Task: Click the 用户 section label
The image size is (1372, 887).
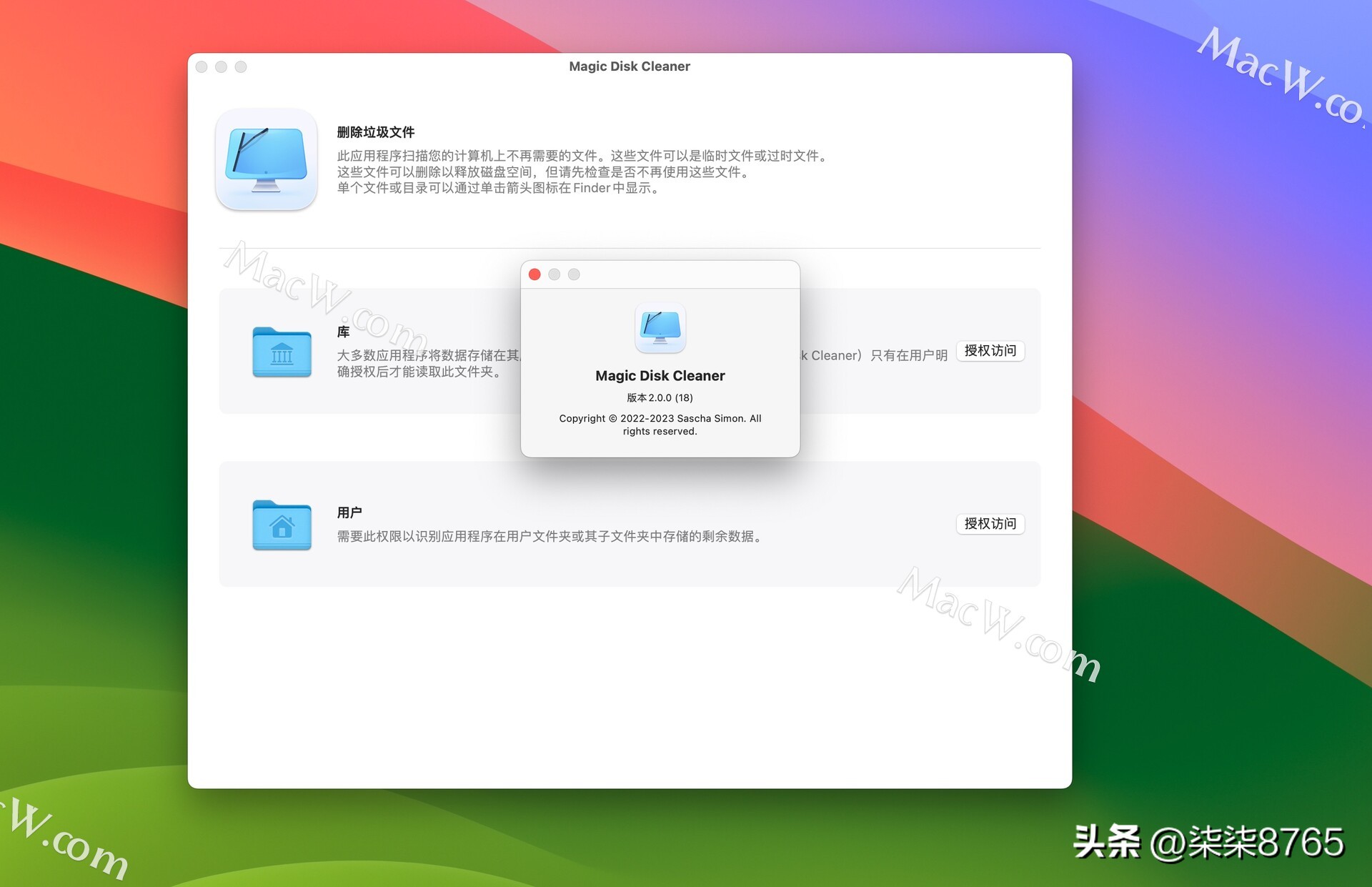Action: tap(350, 511)
